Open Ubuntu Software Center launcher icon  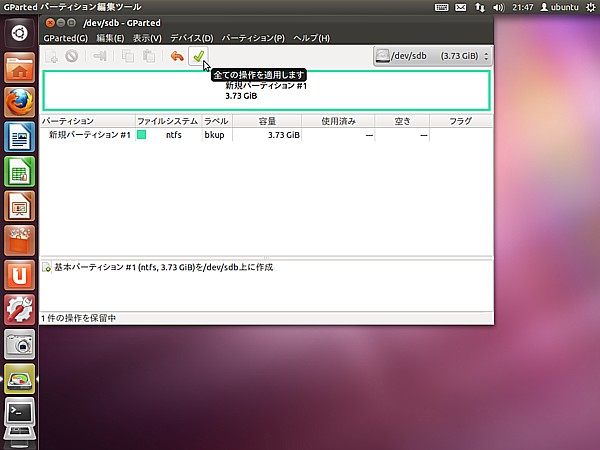19,240
